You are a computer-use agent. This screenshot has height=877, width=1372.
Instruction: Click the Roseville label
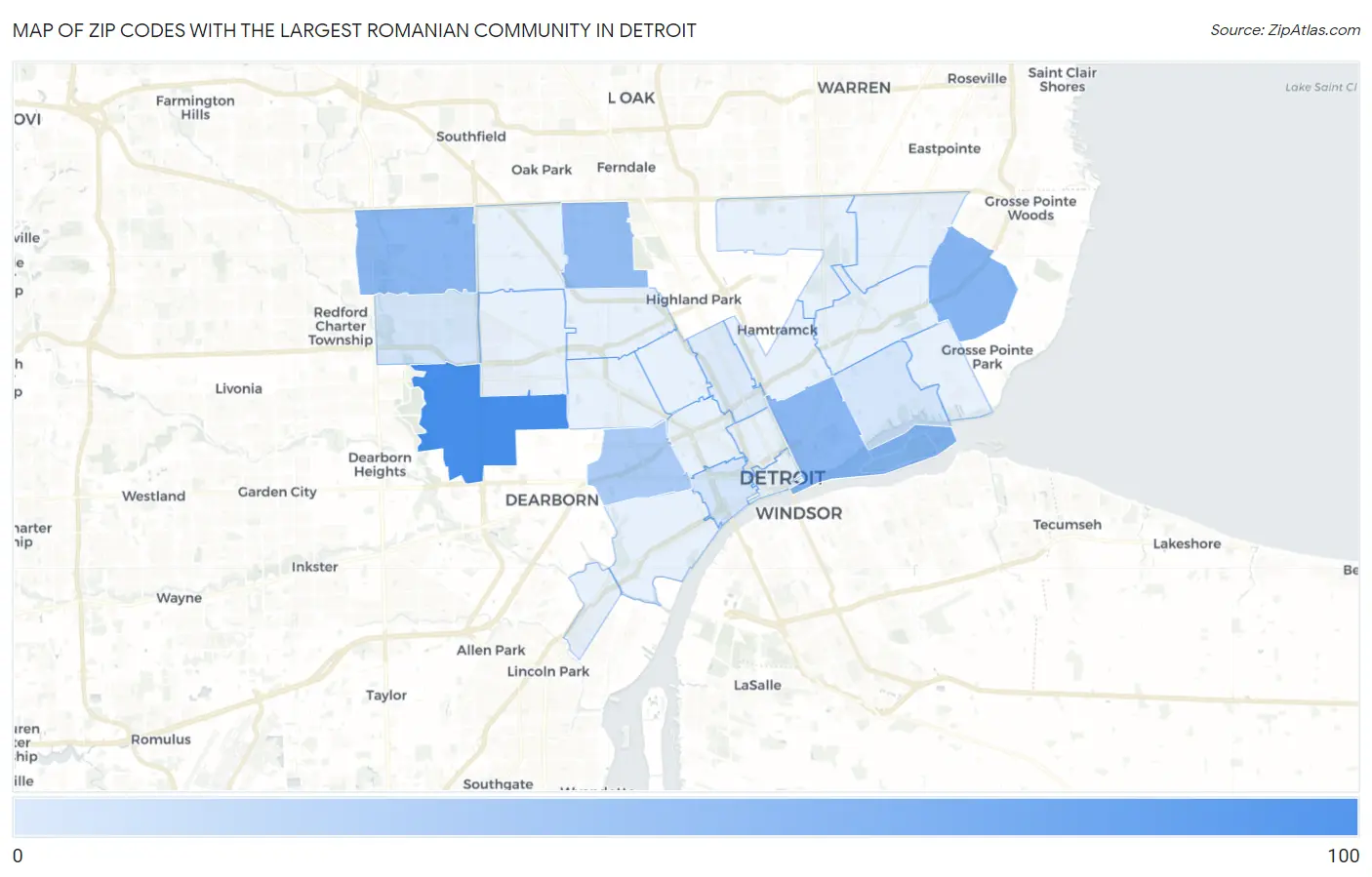[977, 79]
